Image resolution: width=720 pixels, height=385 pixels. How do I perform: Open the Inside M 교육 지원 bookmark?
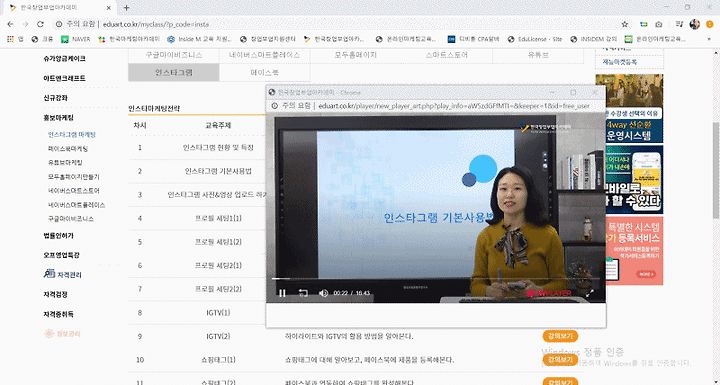pyautogui.click(x=199, y=40)
